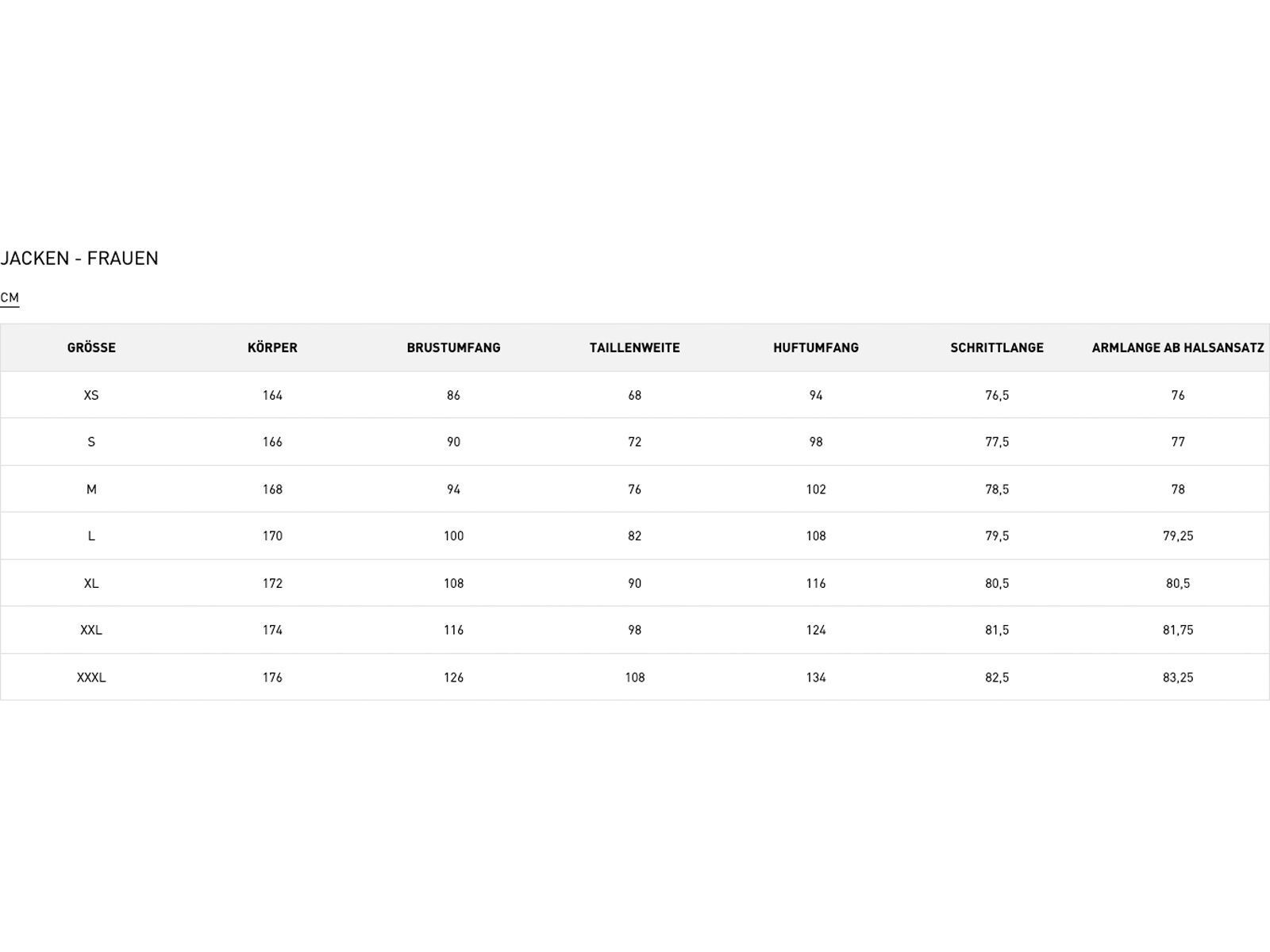Click the KÖRPER column header
Viewport: 1270px width, 952px height.
[x=272, y=347]
